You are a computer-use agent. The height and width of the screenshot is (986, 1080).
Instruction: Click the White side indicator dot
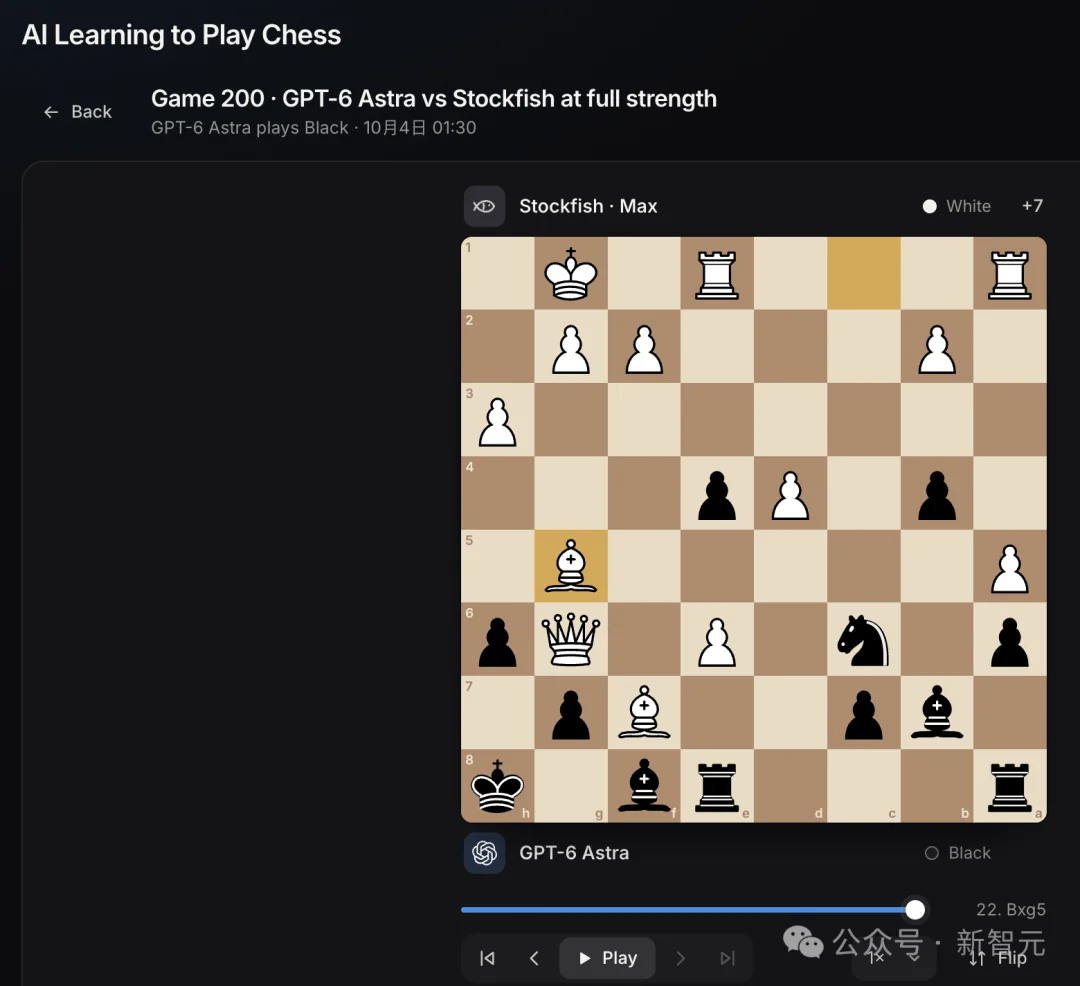point(929,206)
